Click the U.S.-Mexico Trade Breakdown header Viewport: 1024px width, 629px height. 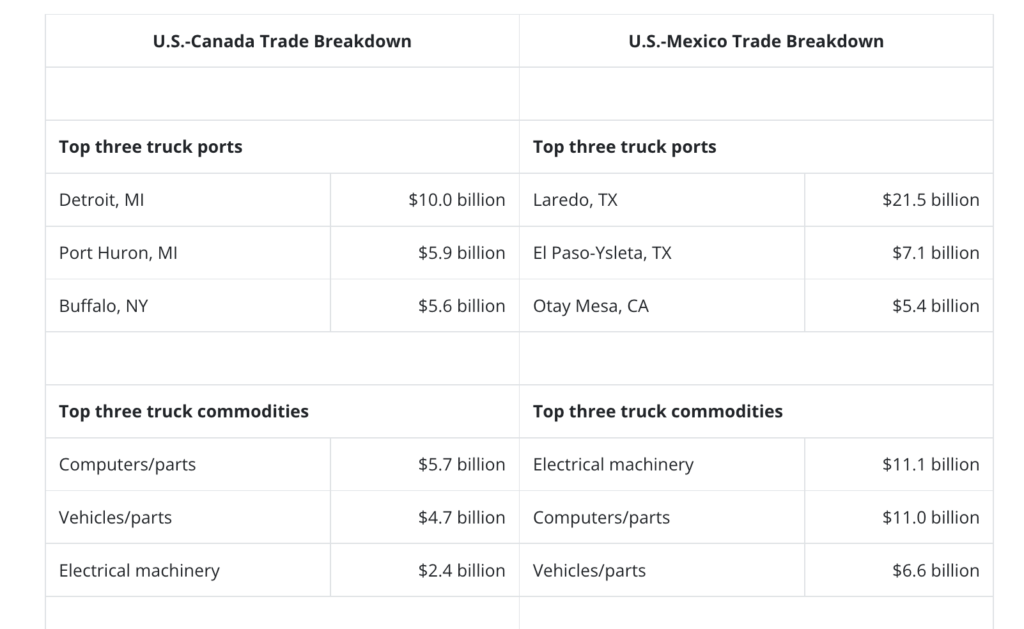click(x=756, y=41)
